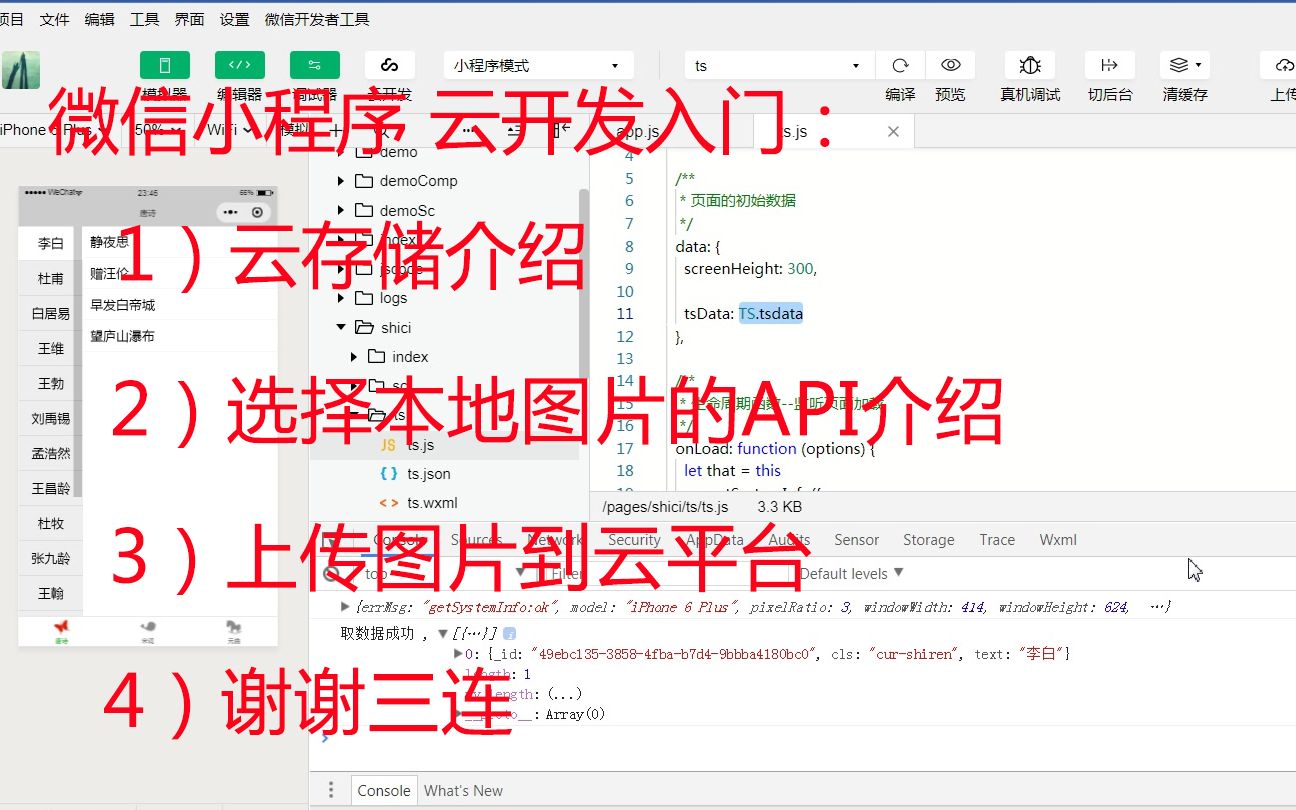This screenshot has width=1296, height=810.
Task: Click the console kebab menu icon
Action: 331,790
